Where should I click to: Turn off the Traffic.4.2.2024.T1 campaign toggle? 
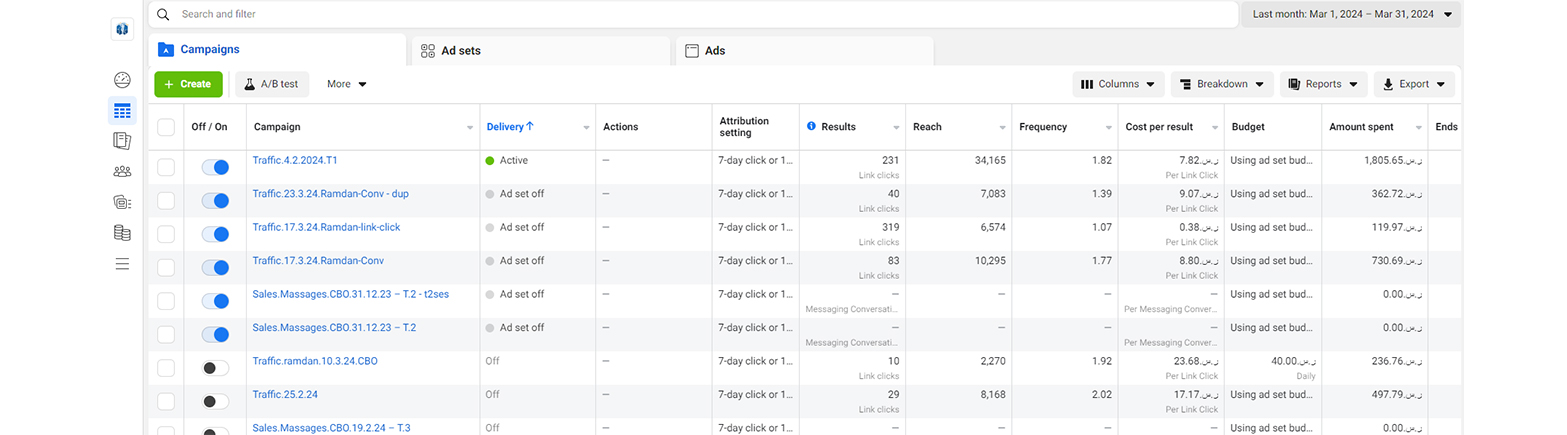click(215, 167)
